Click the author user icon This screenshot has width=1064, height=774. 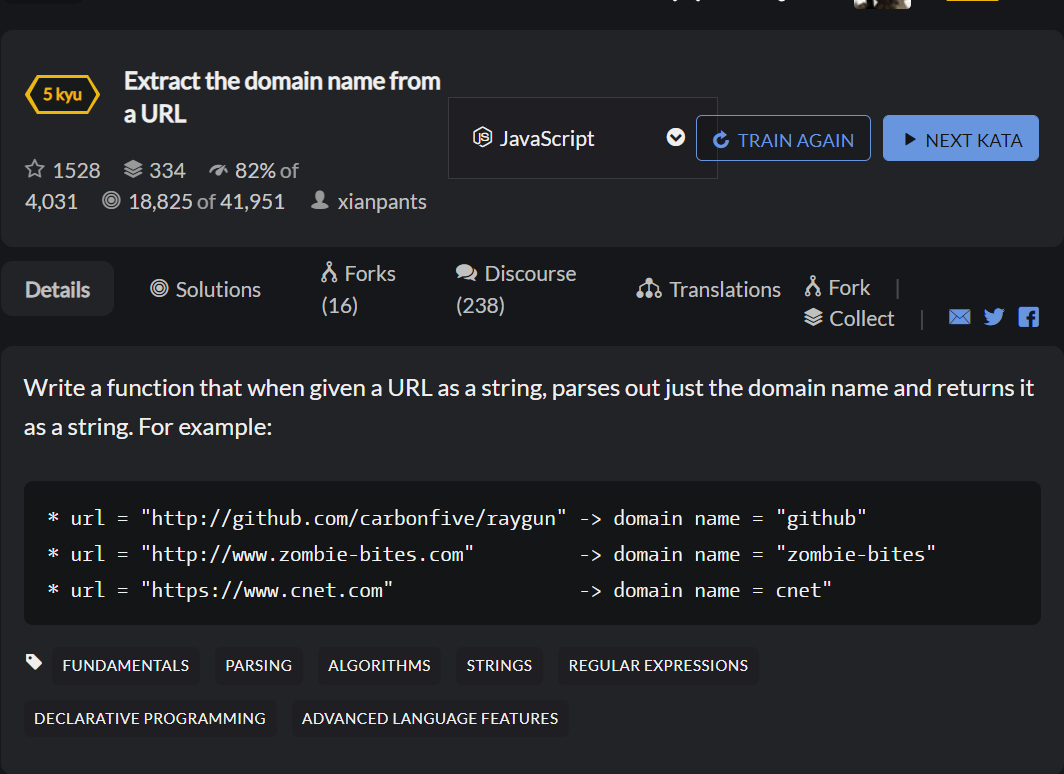pyautogui.click(x=320, y=201)
